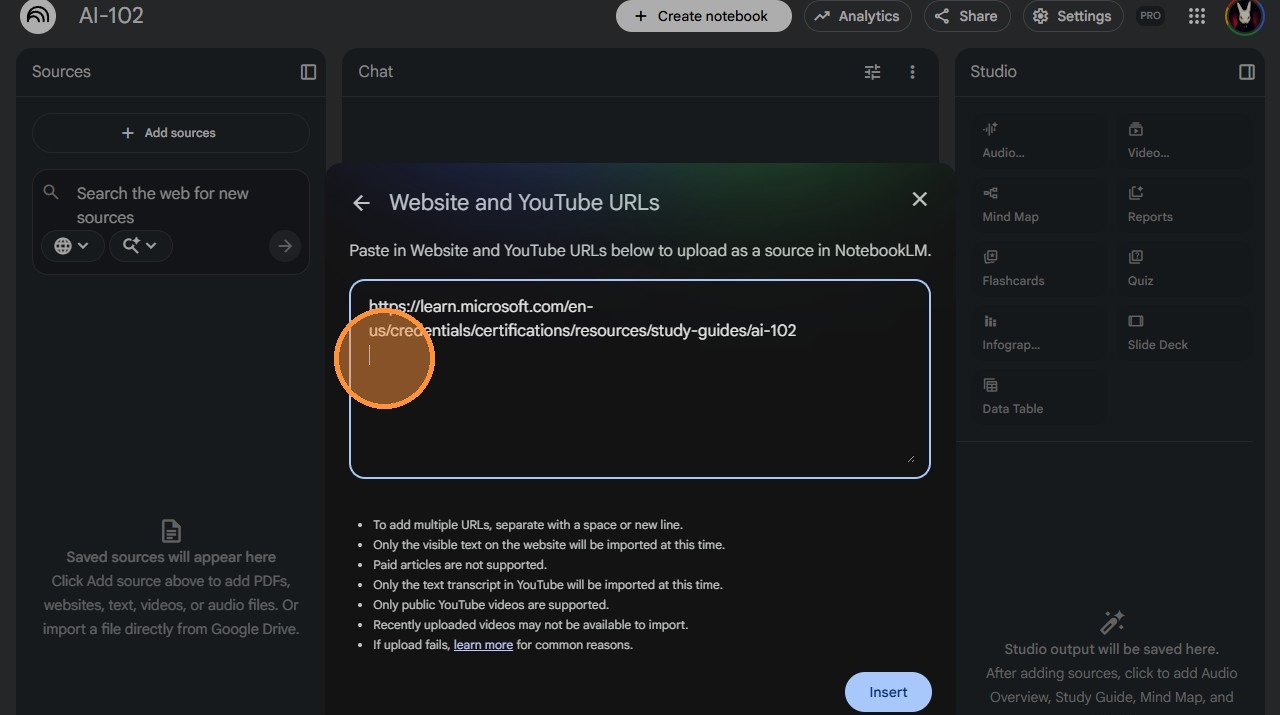Open the NotebookLM home logo

[x=38, y=16]
